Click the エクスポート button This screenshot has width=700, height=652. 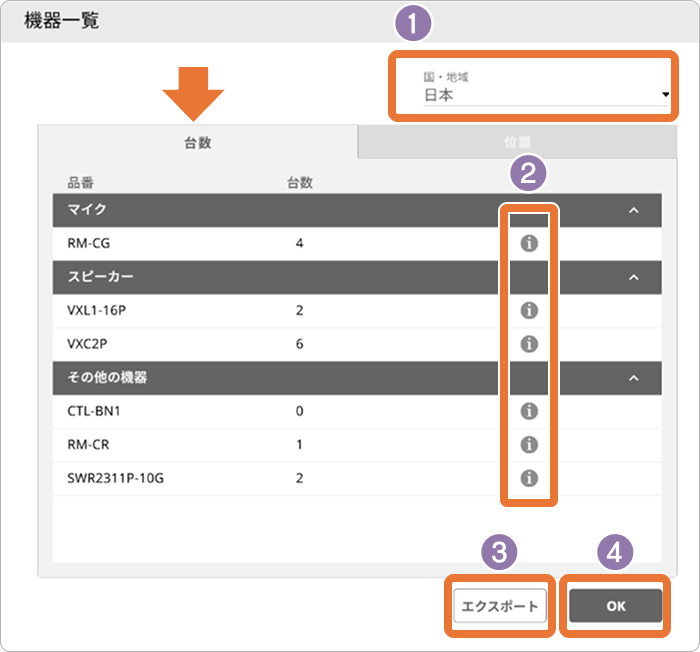pos(500,606)
